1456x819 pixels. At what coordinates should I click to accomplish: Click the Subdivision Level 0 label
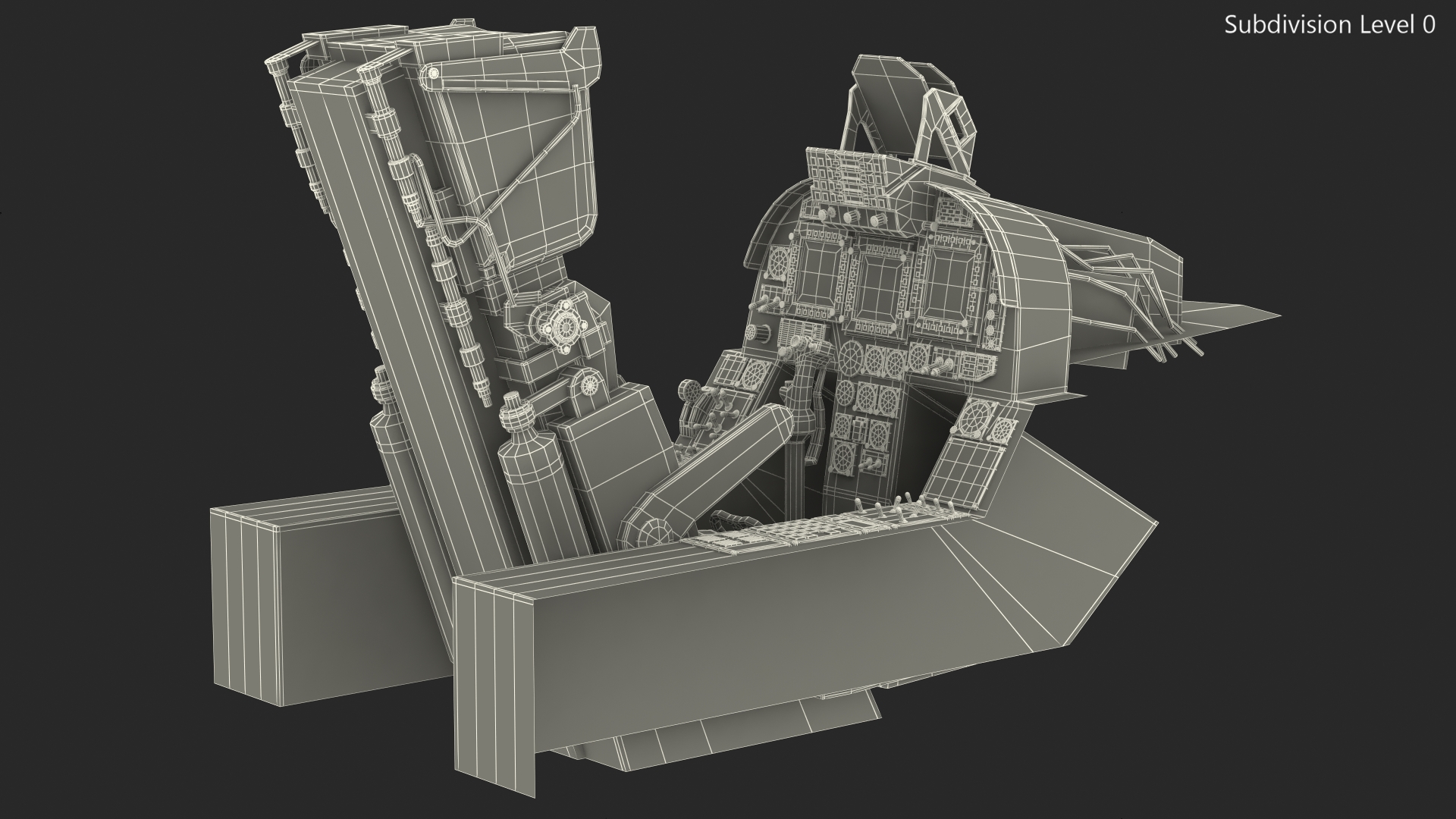1329,25
